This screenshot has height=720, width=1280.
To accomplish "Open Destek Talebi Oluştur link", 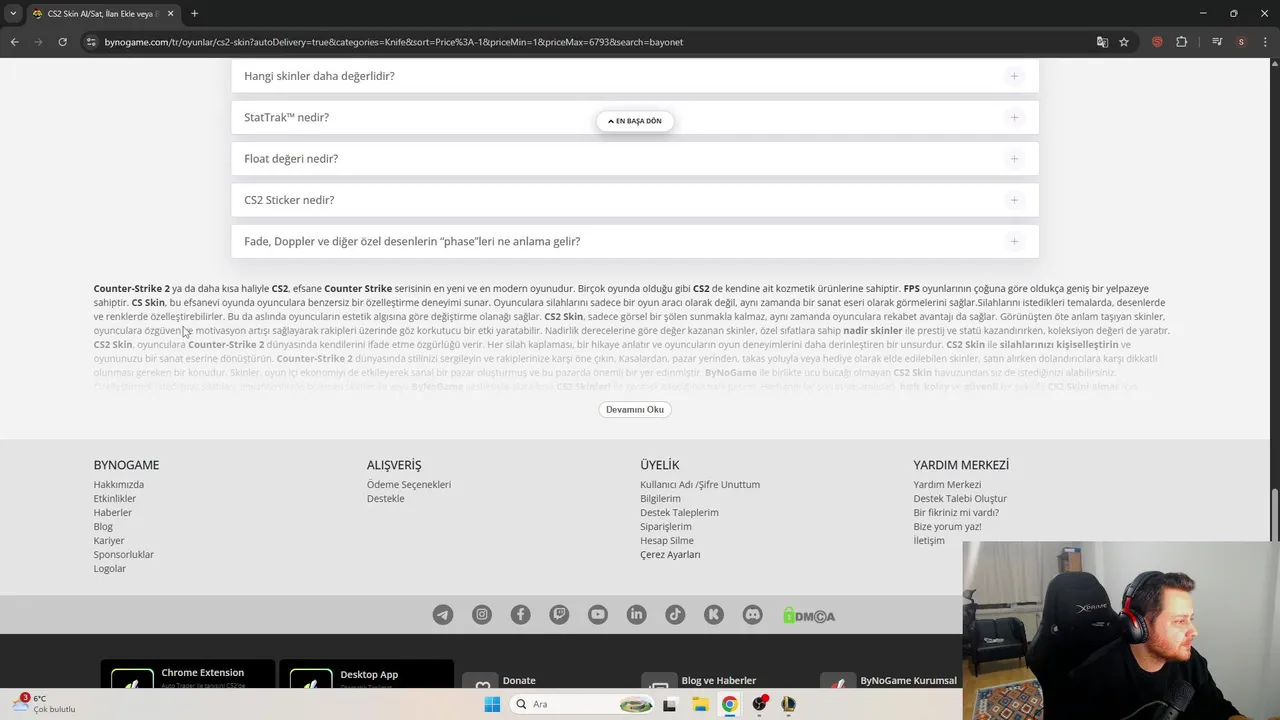I will pos(960,498).
